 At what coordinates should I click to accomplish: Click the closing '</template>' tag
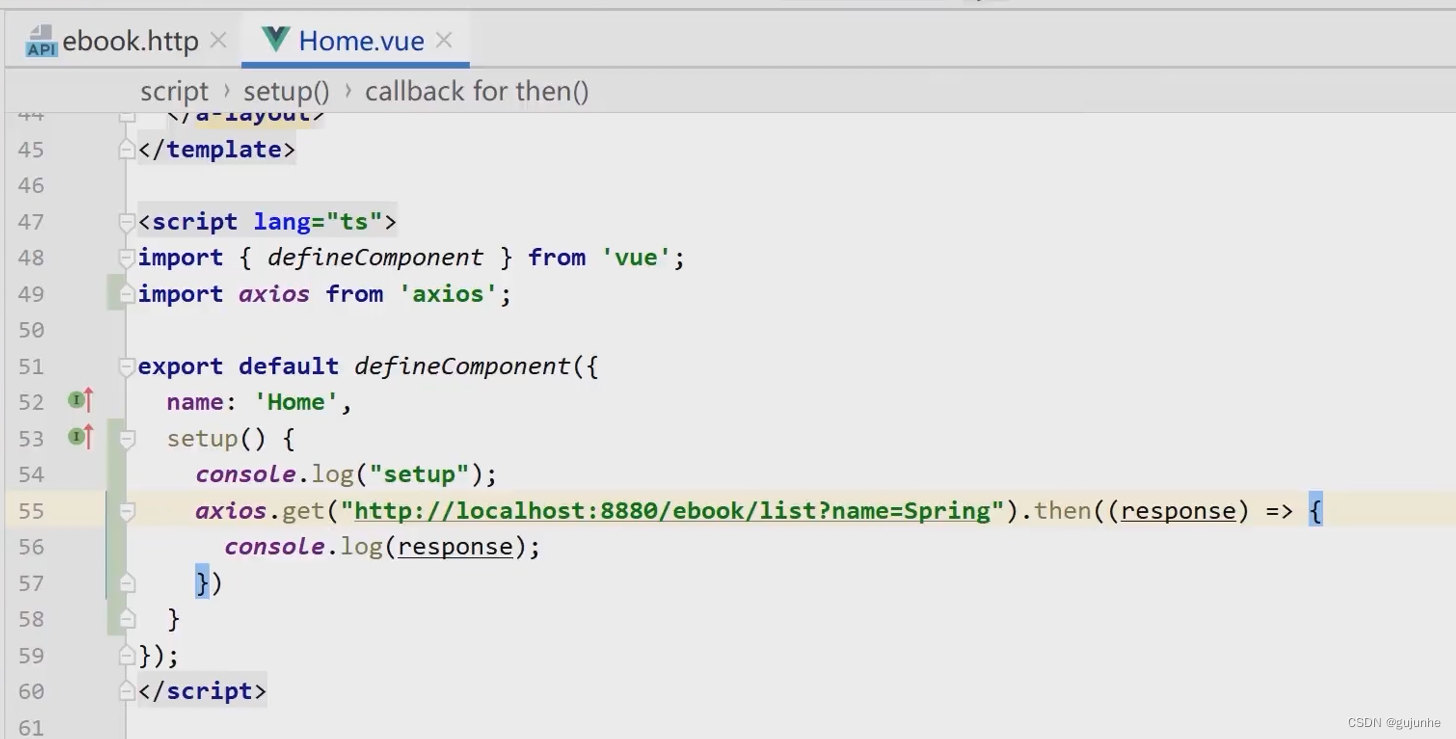[217, 149]
